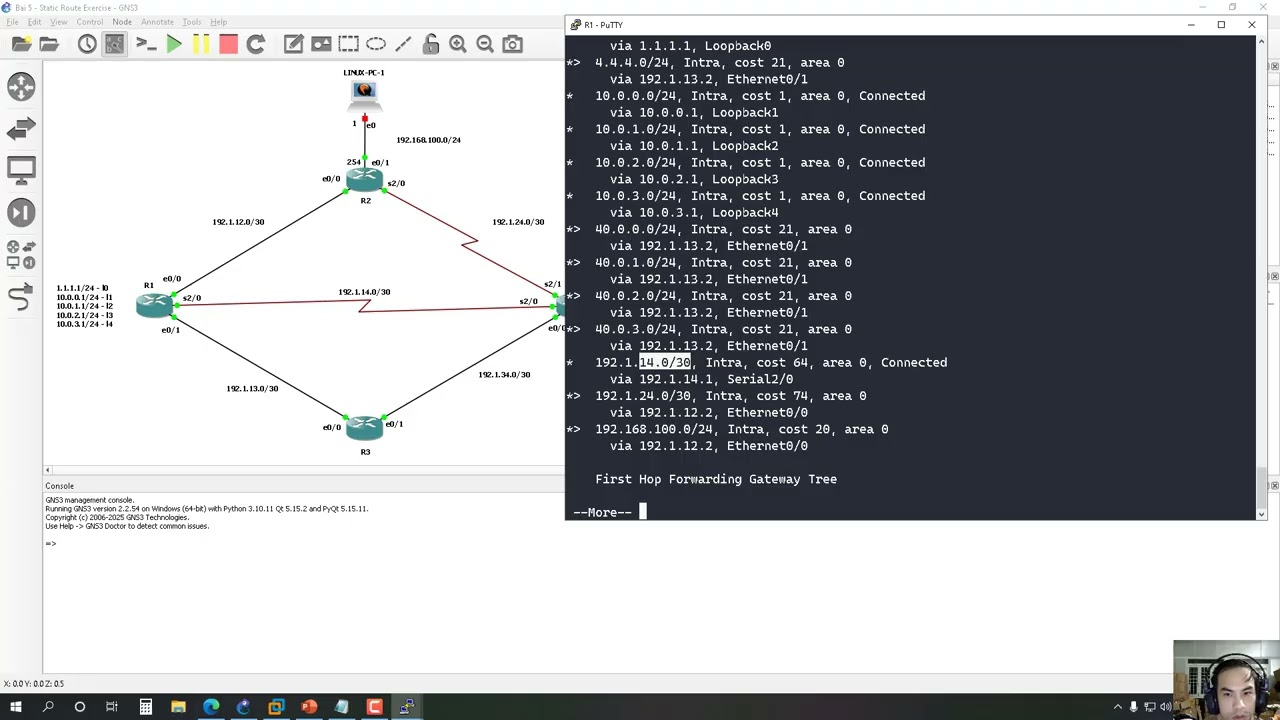This screenshot has width=1280, height=720.
Task: Show hidden system tray icons chevron
Action: [x=1118, y=707]
